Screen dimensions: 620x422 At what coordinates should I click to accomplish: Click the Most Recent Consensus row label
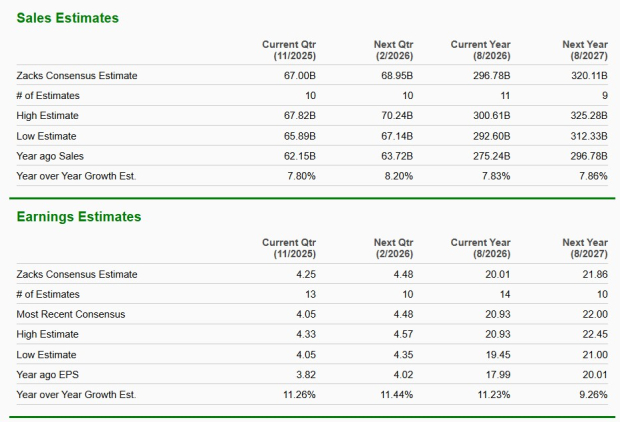(x=71, y=314)
